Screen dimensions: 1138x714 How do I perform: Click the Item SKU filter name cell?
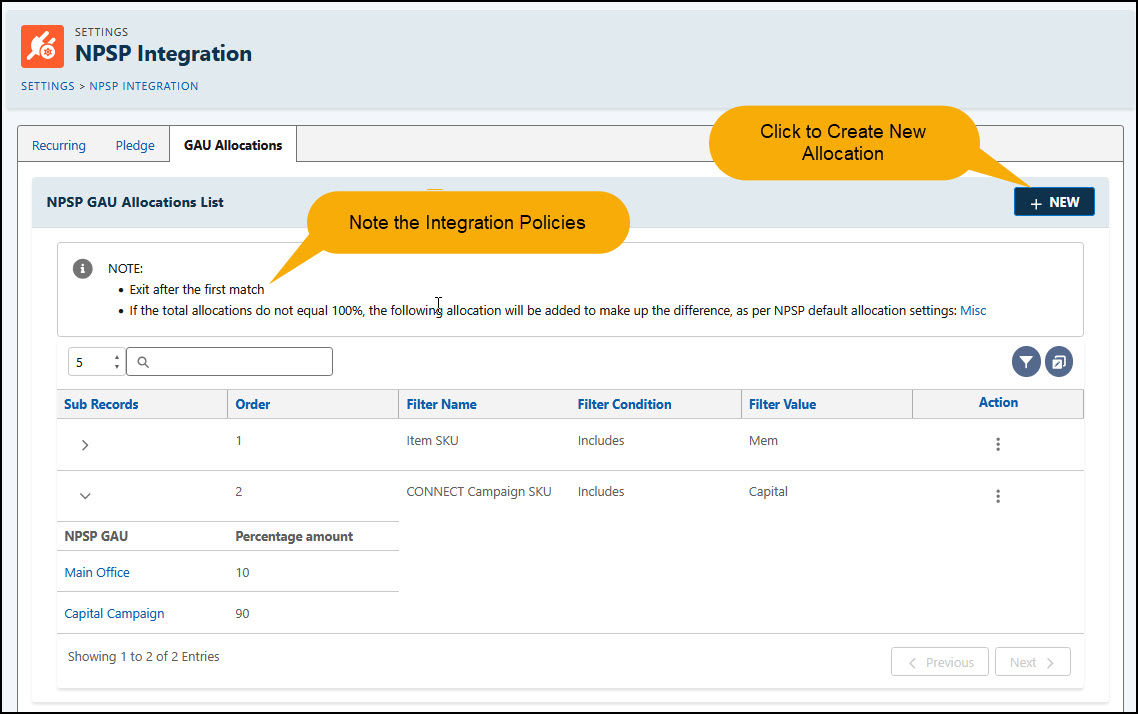[x=433, y=440]
